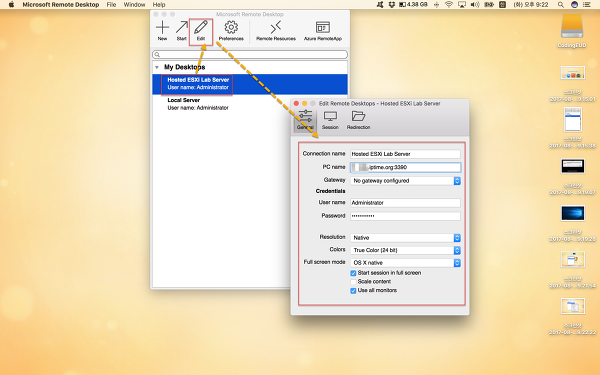Click the Password field
This screenshot has height=375, width=600.
[x=405, y=216]
